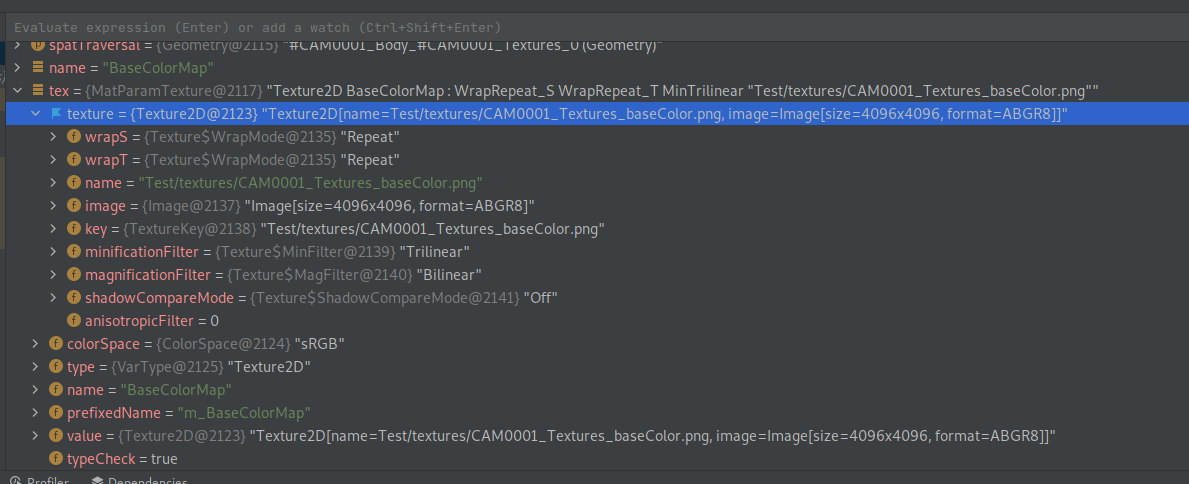
Task: Select the key TextureKey path value
Action: (x=432, y=228)
